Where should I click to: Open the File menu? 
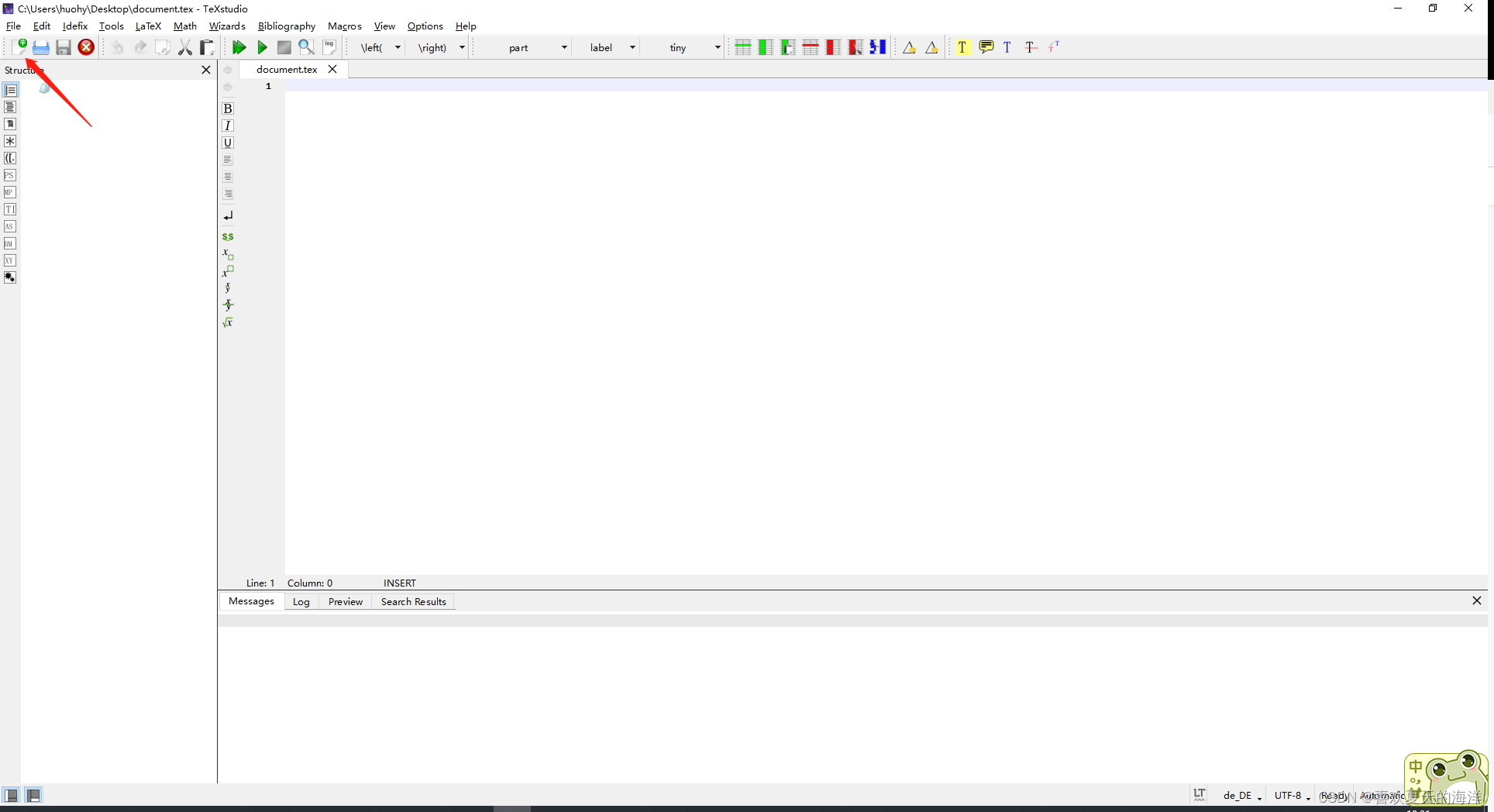pyautogui.click(x=13, y=26)
